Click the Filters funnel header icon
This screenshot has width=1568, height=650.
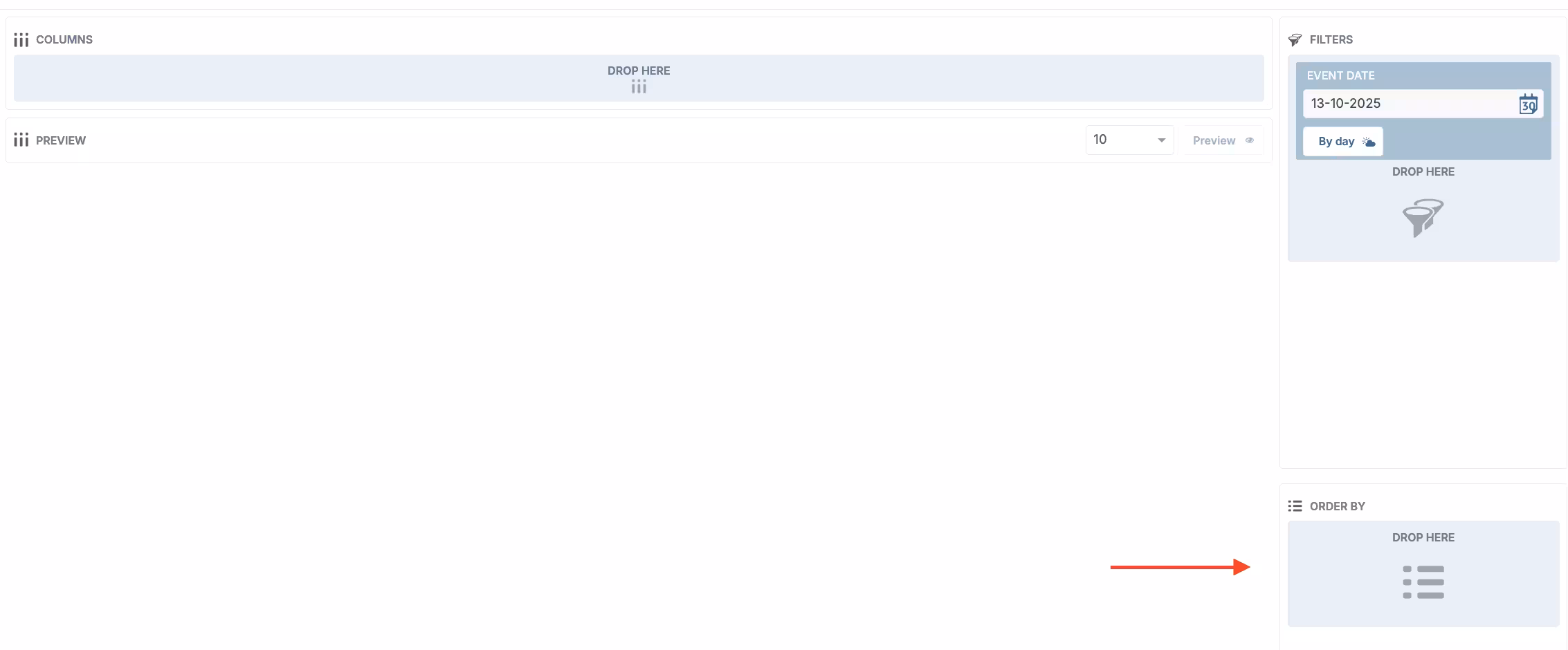click(x=1295, y=40)
